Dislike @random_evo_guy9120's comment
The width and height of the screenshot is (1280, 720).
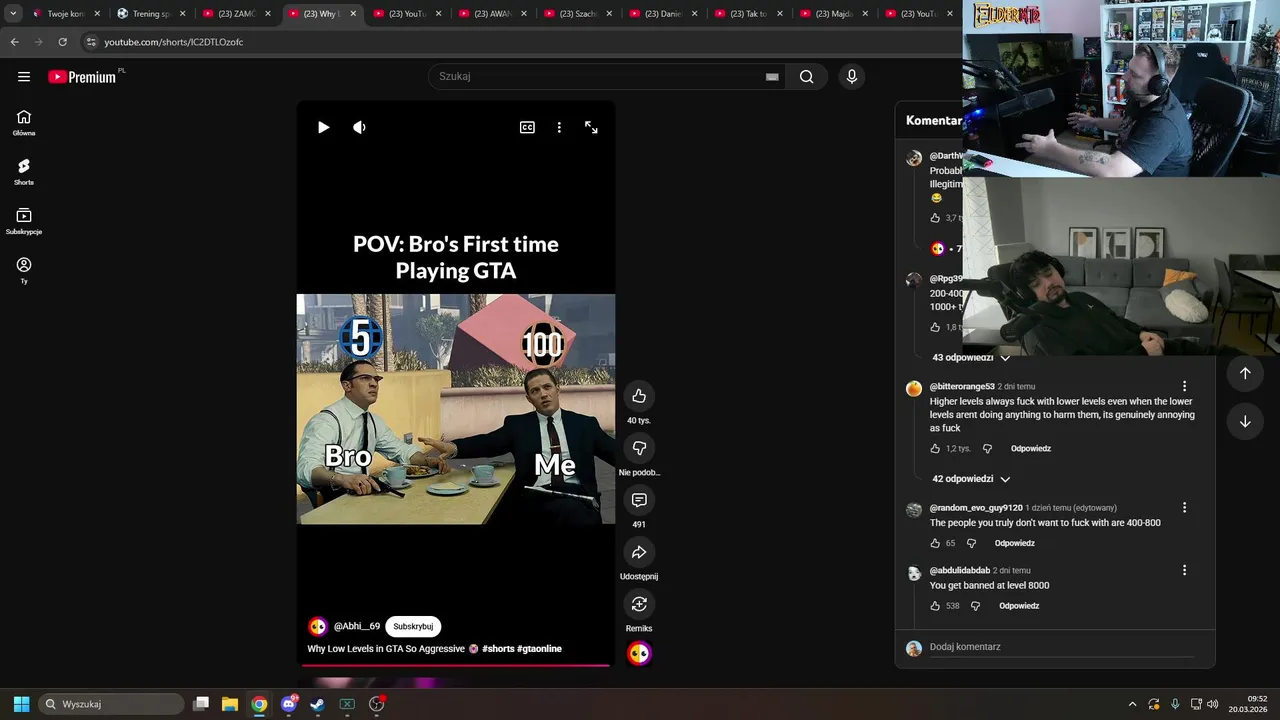[971, 543]
